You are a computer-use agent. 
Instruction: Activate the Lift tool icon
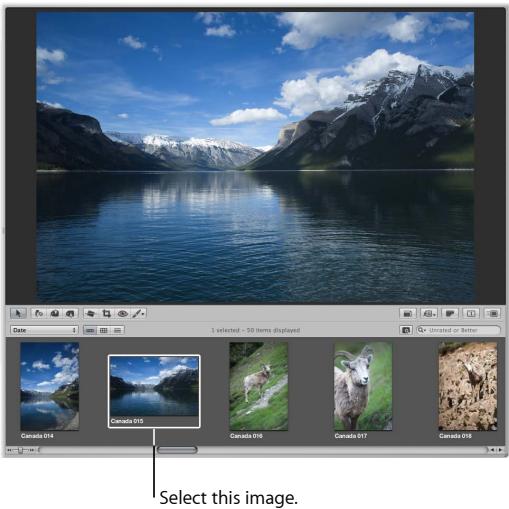tap(55, 313)
